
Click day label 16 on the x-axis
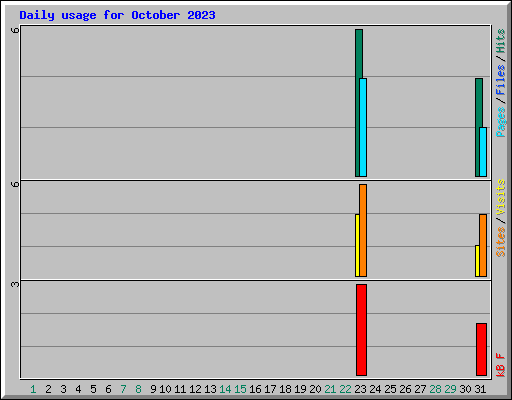[x=255, y=389]
